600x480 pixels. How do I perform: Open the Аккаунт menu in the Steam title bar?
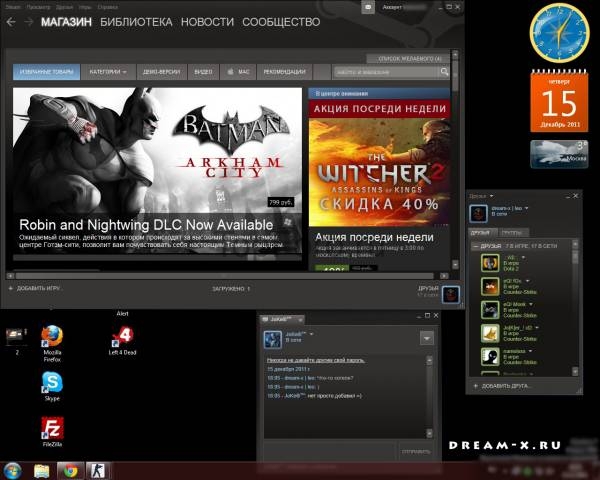[x=392, y=7]
